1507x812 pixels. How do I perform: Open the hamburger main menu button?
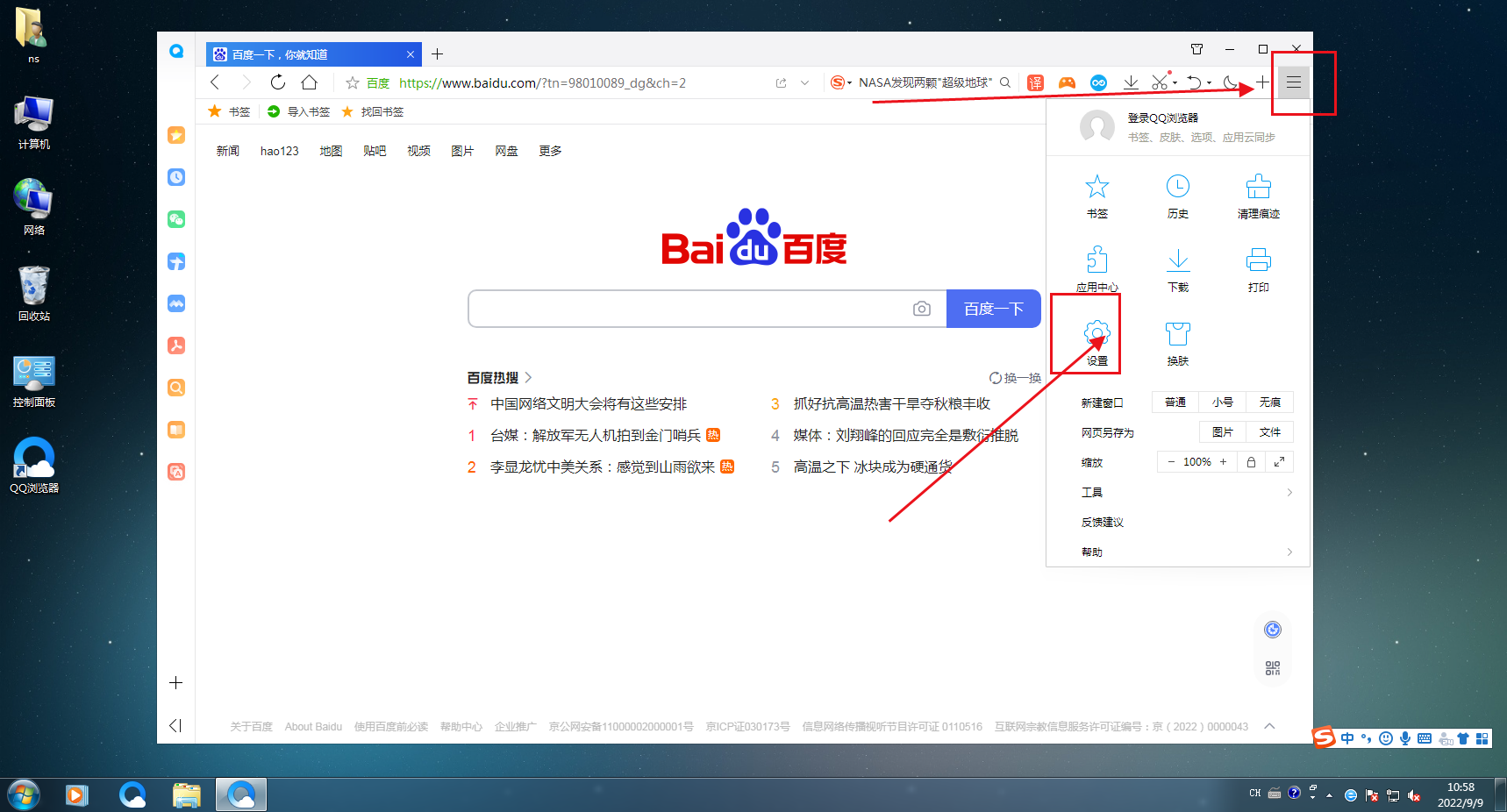1293,82
